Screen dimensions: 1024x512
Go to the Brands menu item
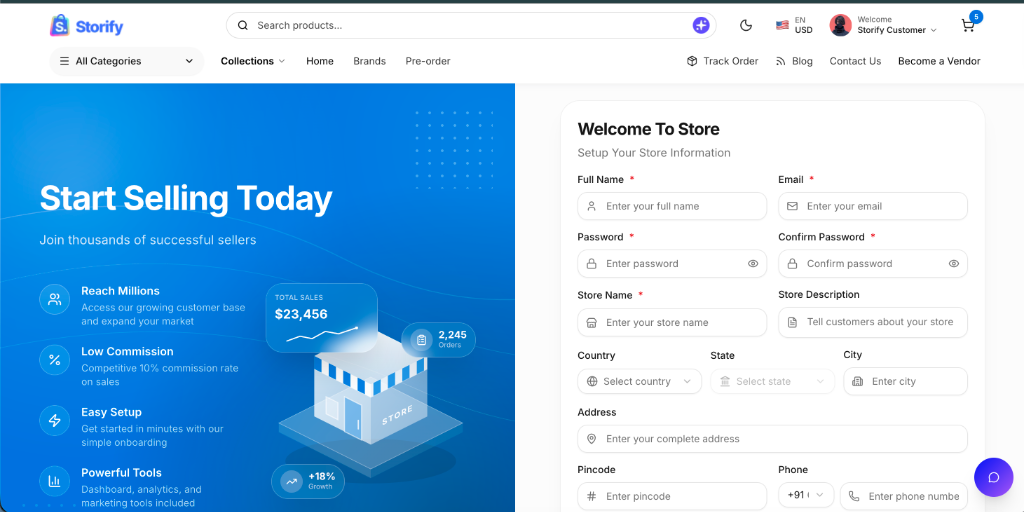pyautogui.click(x=370, y=61)
